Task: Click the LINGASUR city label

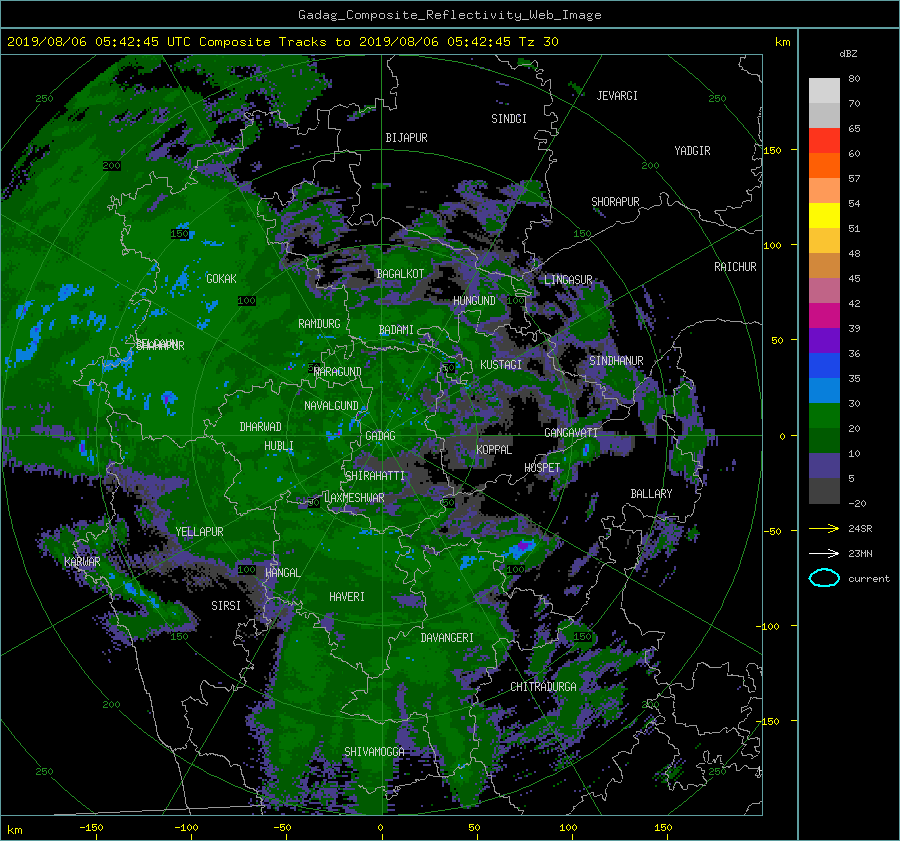Action: point(568,280)
